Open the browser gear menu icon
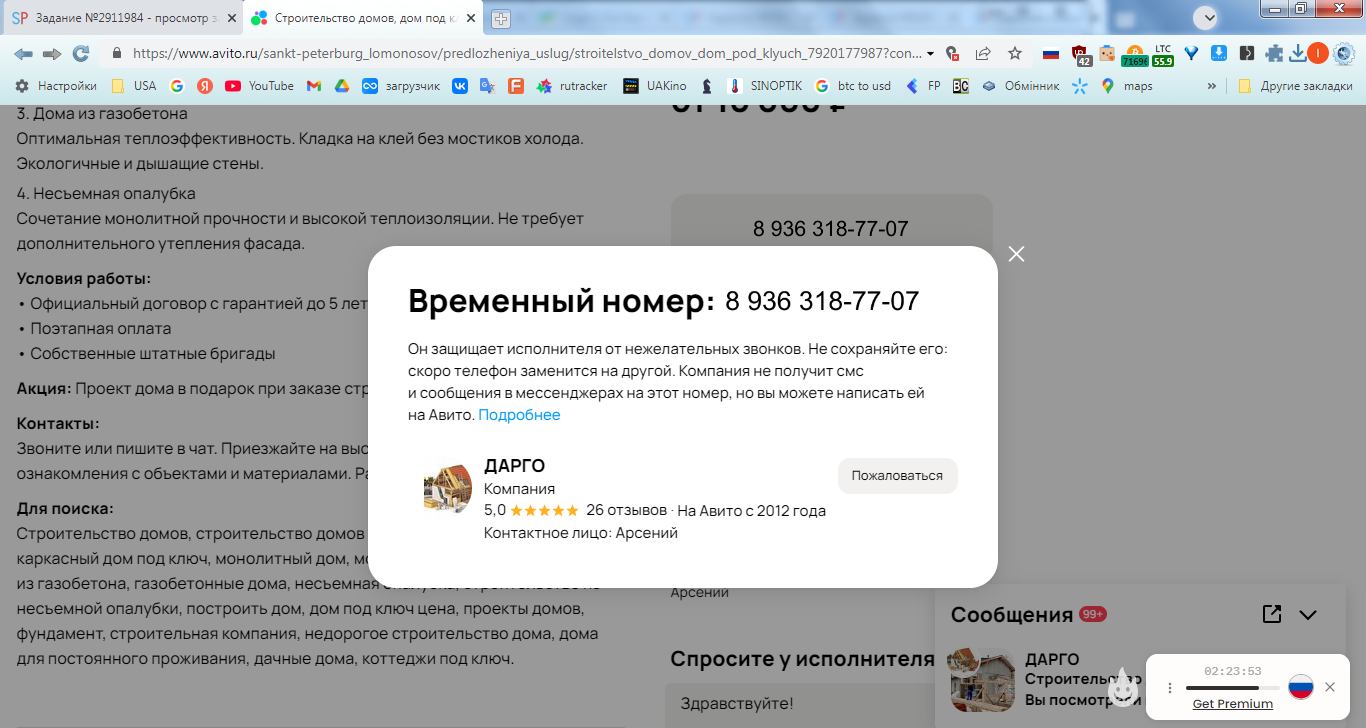 (1345, 54)
